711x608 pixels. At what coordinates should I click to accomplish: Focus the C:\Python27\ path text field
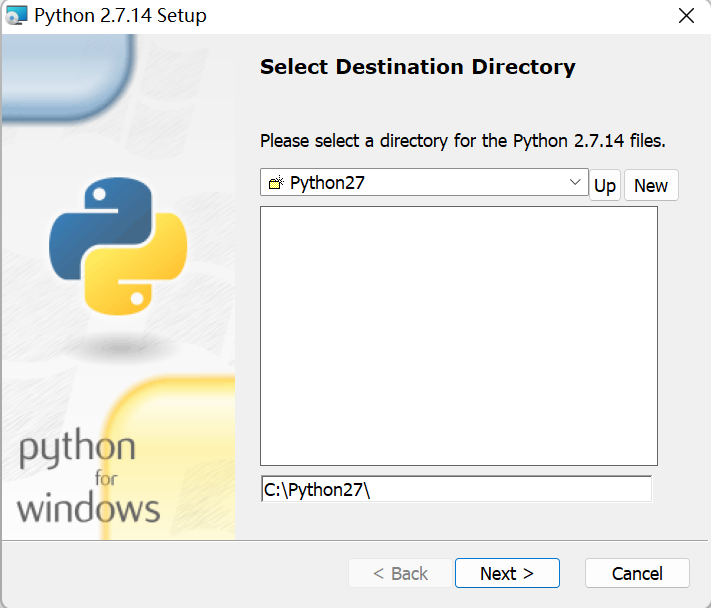[x=456, y=489]
